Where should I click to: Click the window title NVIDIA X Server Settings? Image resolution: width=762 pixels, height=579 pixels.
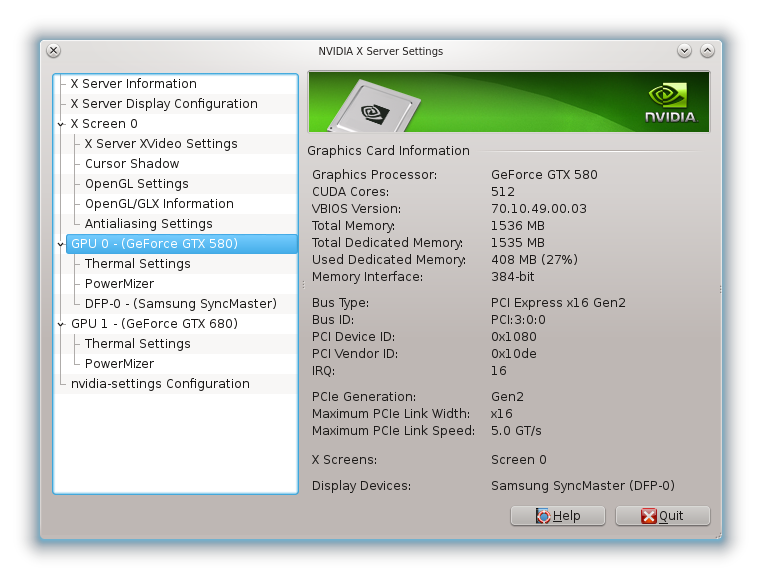[x=381, y=51]
